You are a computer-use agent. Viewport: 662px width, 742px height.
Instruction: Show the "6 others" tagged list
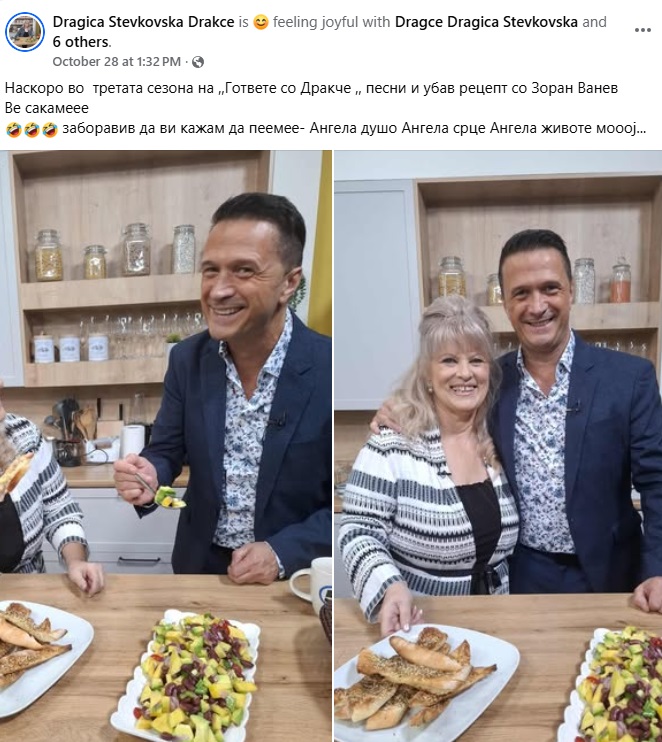81,42
